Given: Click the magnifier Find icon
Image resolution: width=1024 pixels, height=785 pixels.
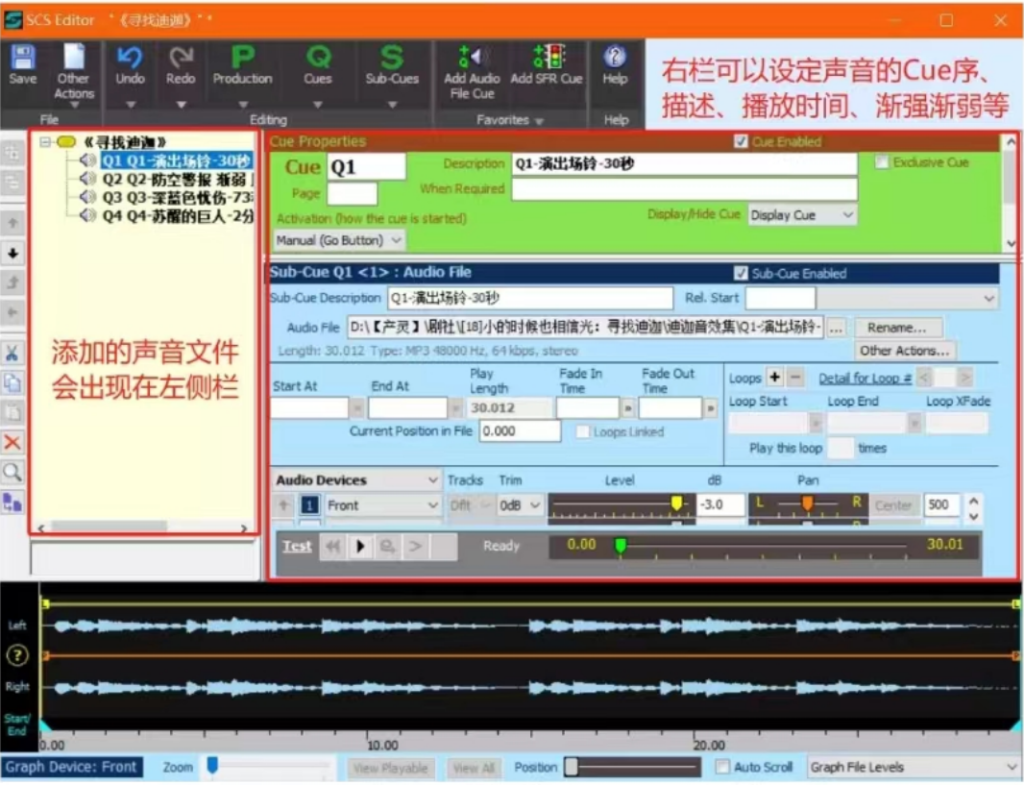Looking at the screenshot, I should [12, 472].
